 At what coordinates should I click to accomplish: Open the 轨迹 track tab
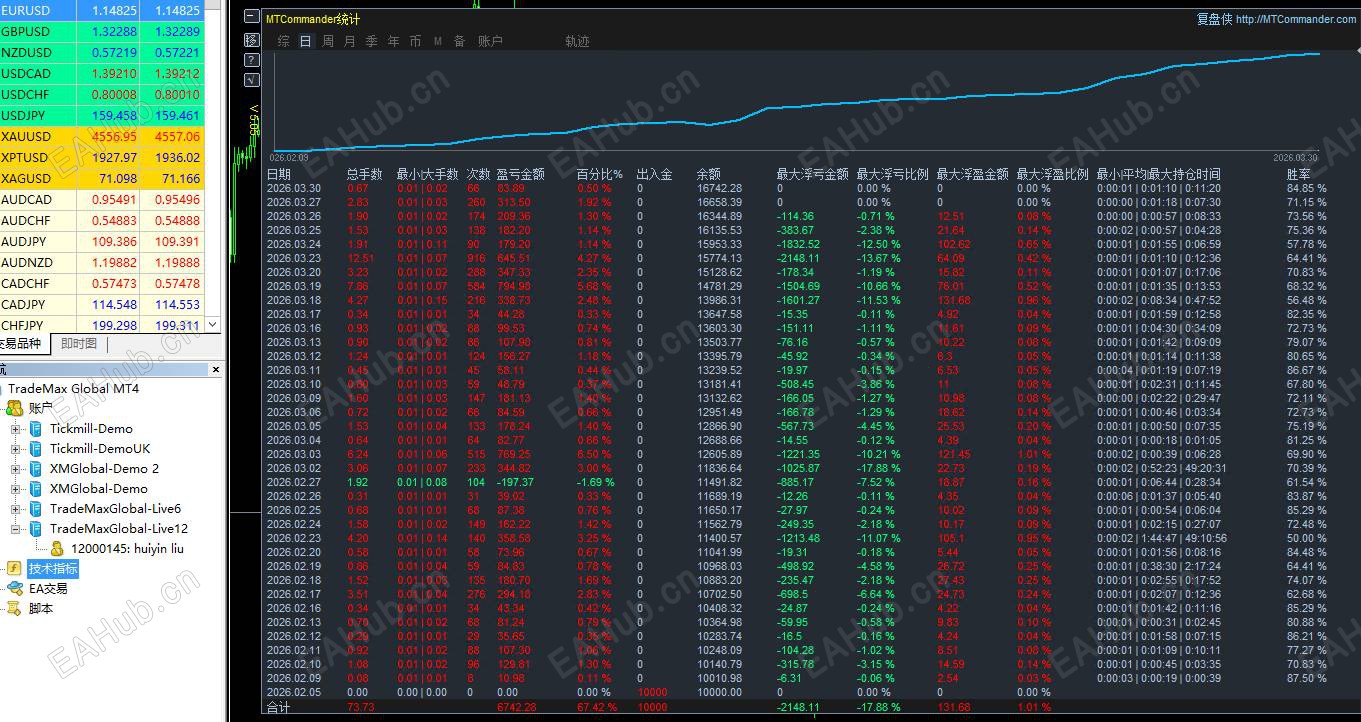(577, 41)
